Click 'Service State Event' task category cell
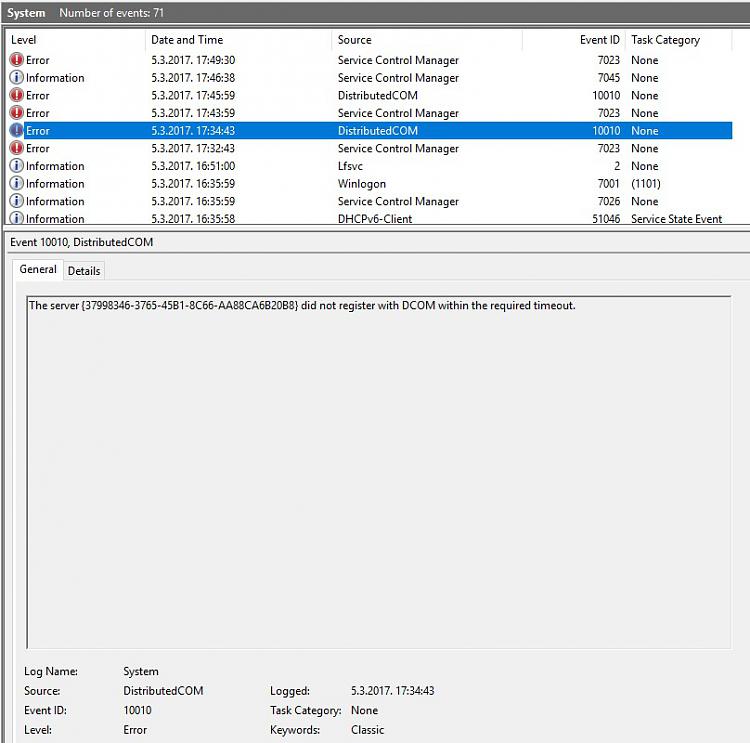Screen dimensions: 750x743 [x=676, y=219]
